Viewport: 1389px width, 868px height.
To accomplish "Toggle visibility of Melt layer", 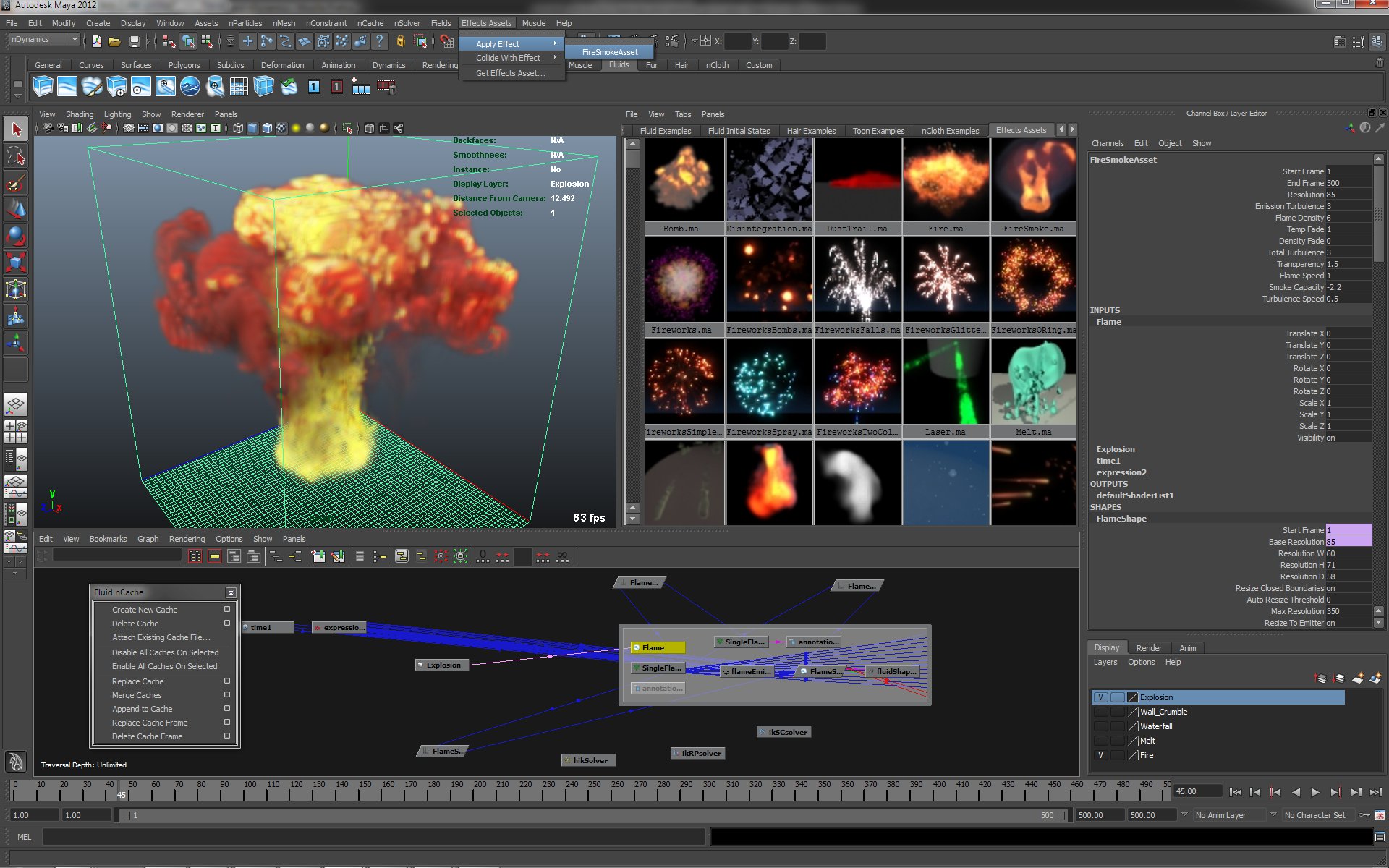I will tap(1100, 741).
